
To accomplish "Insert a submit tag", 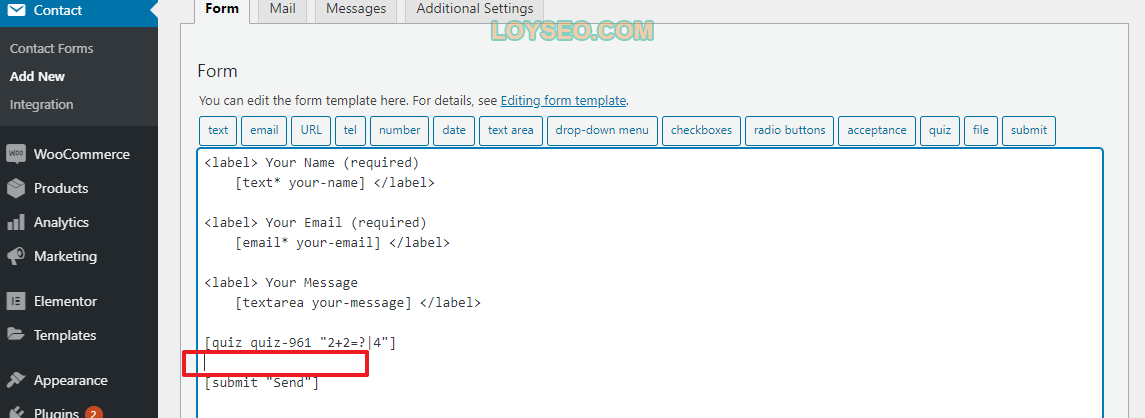I will tap(1028, 130).
